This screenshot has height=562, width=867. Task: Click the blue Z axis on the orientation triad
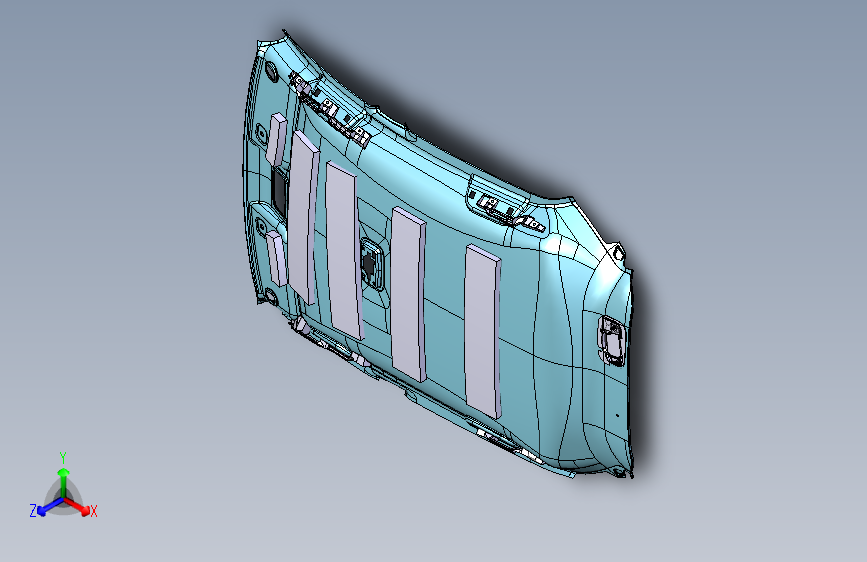50,506
